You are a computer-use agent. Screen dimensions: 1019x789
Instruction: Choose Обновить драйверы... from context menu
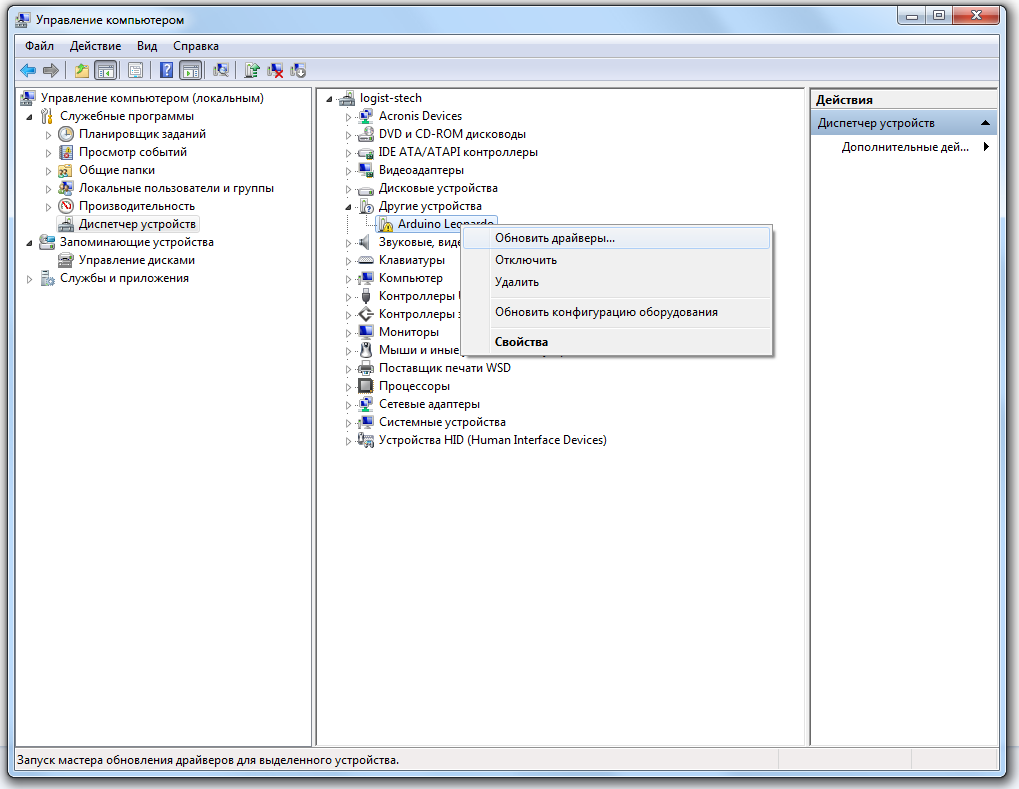[554, 238]
